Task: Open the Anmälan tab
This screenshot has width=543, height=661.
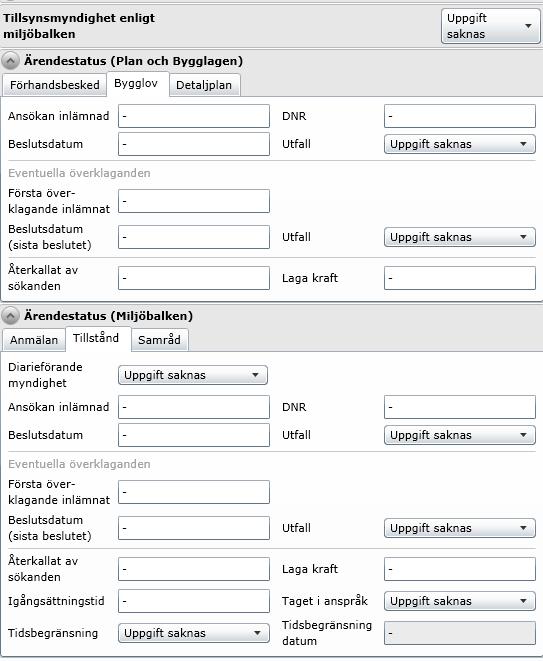Action: pyautogui.click(x=34, y=340)
